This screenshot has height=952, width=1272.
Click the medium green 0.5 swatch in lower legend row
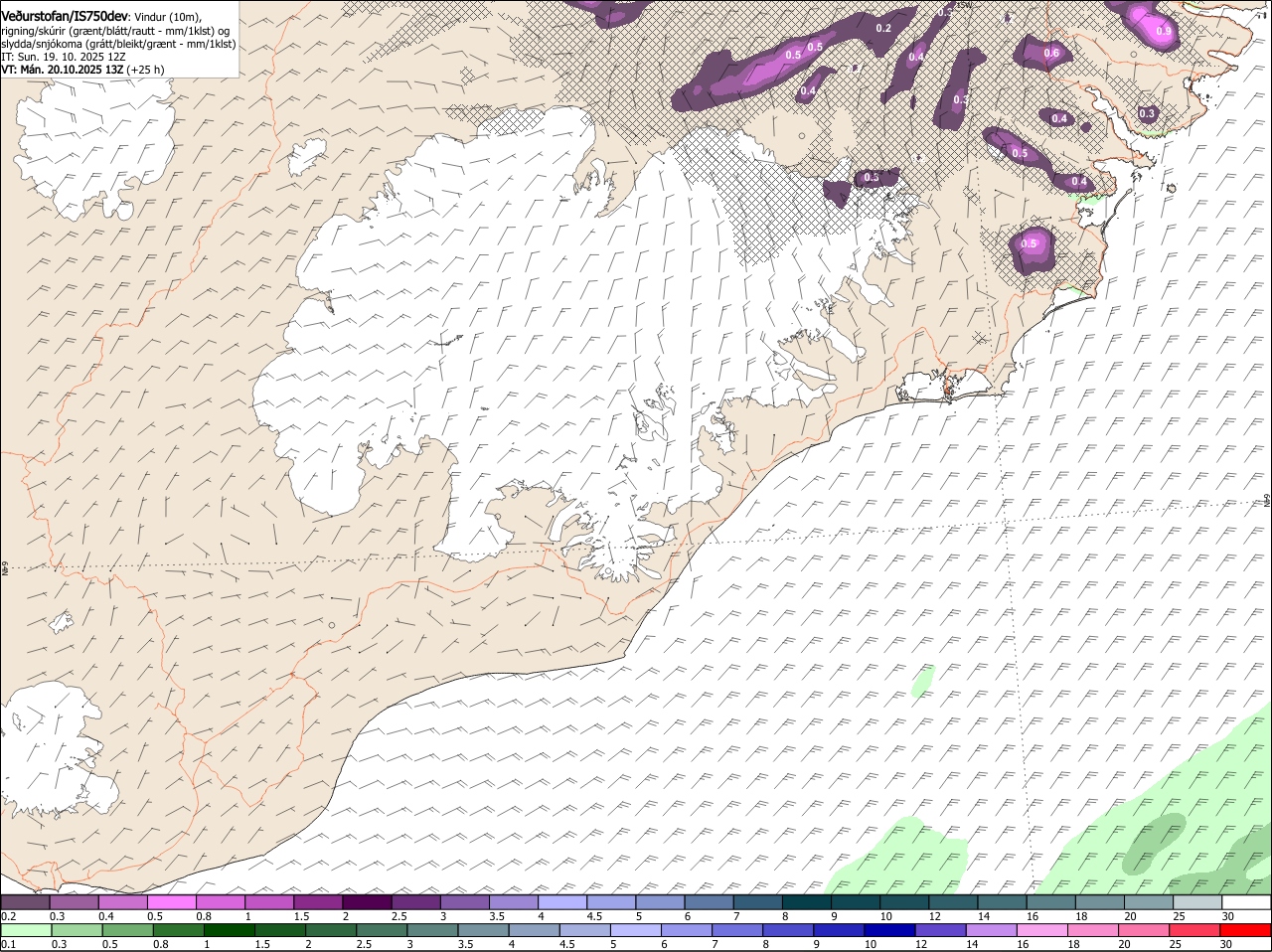point(127,930)
